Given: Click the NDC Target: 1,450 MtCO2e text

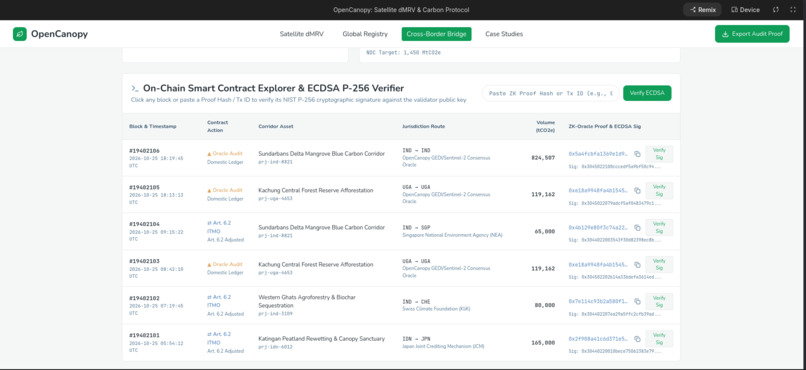Looking at the screenshot, I should coord(404,52).
